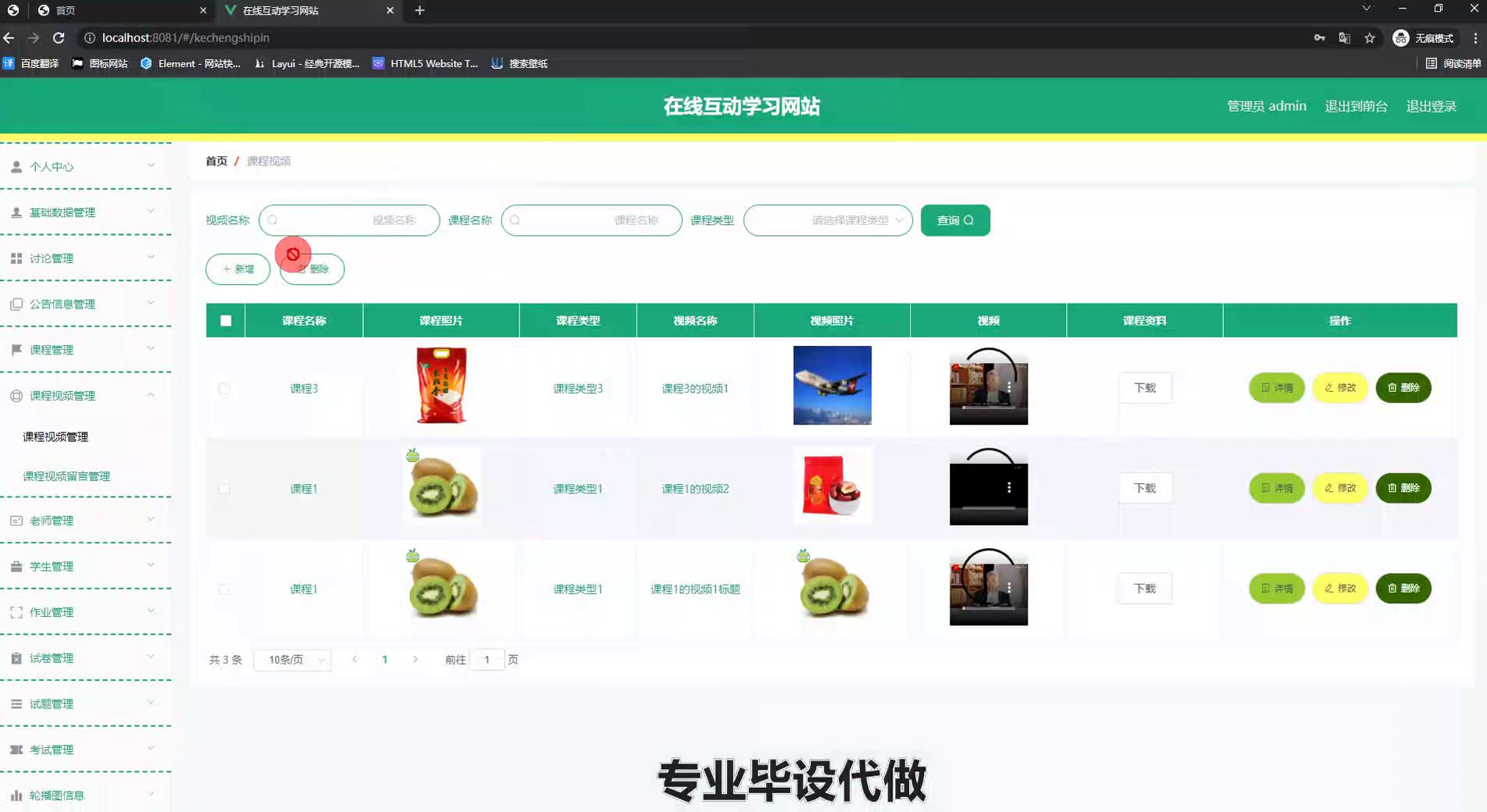Open the 课程类型 select dropdown
Image resolution: width=1487 pixels, height=812 pixels.
827,220
